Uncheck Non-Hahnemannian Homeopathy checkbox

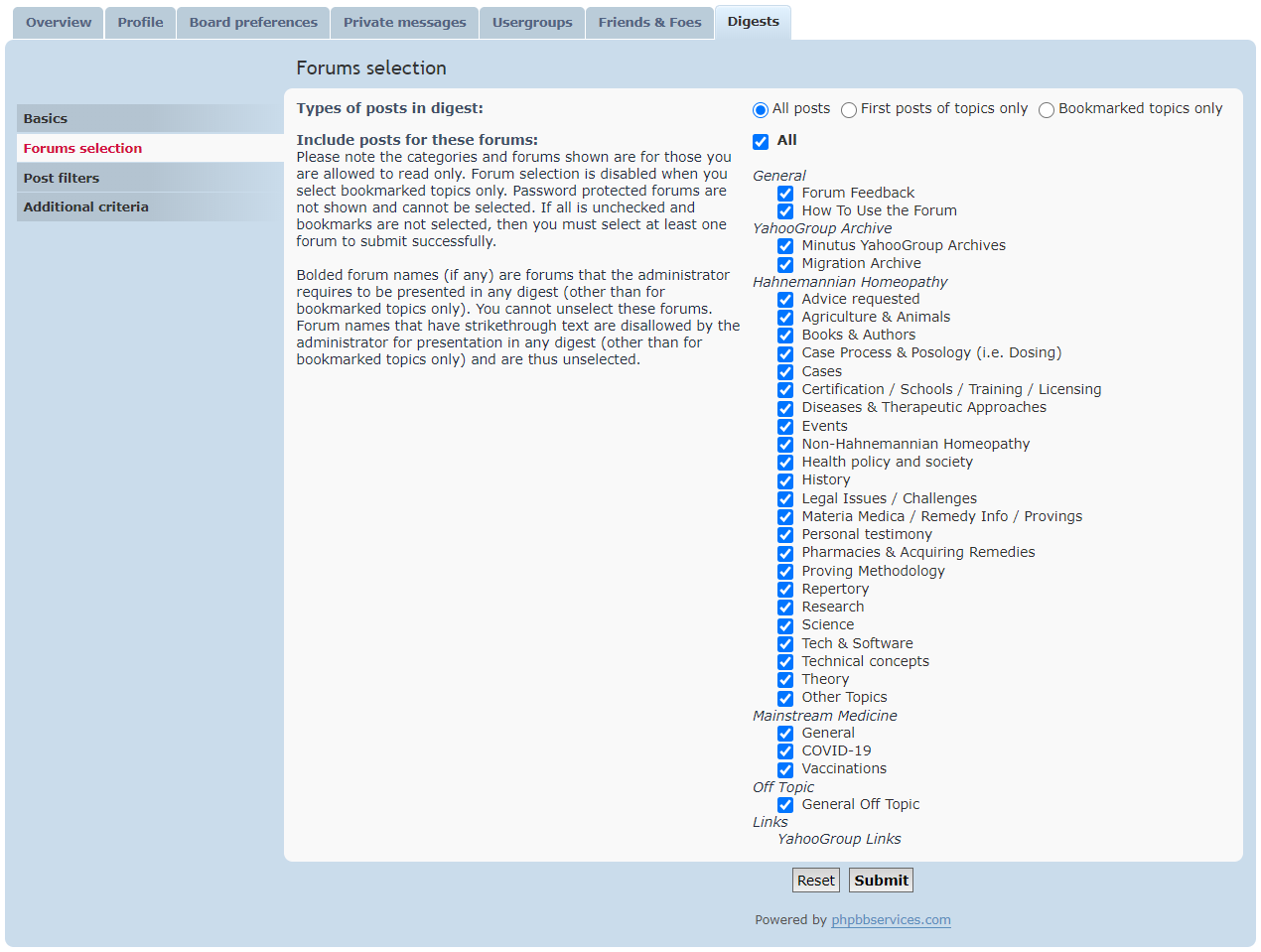[785, 445]
